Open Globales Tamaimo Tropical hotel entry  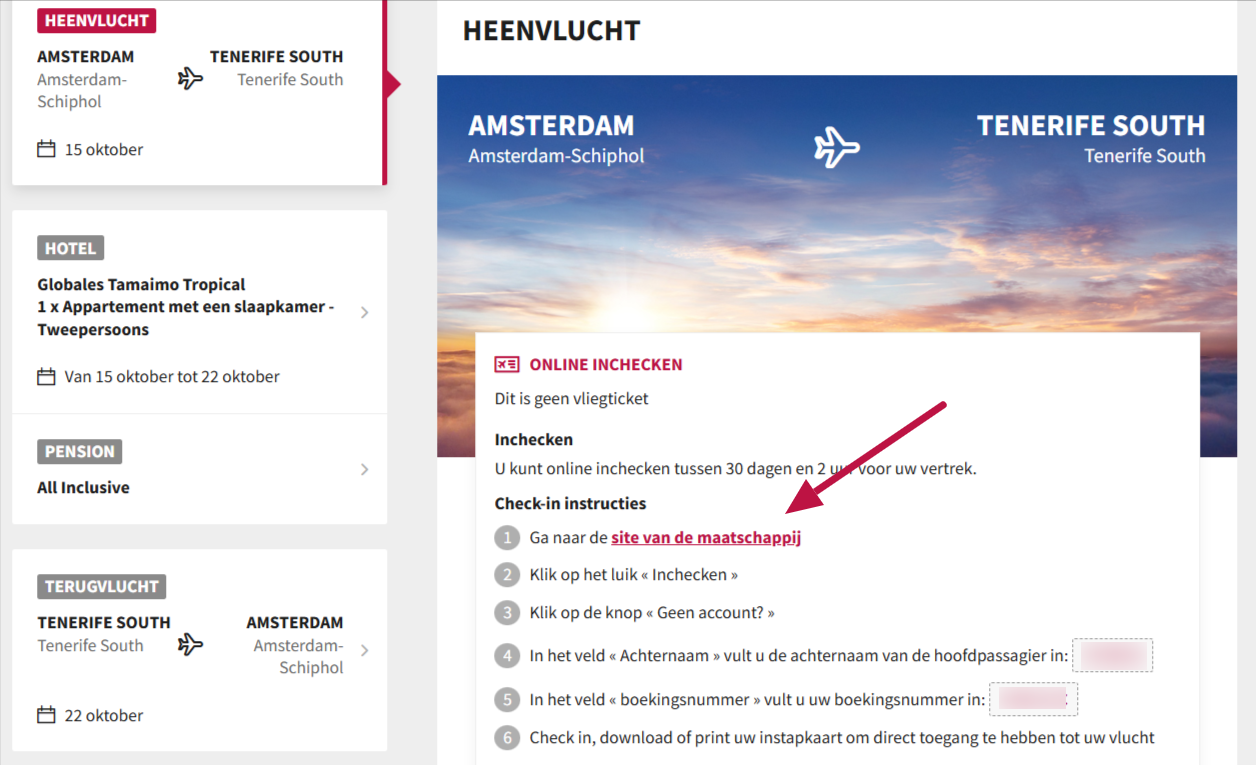click(141, 284)
